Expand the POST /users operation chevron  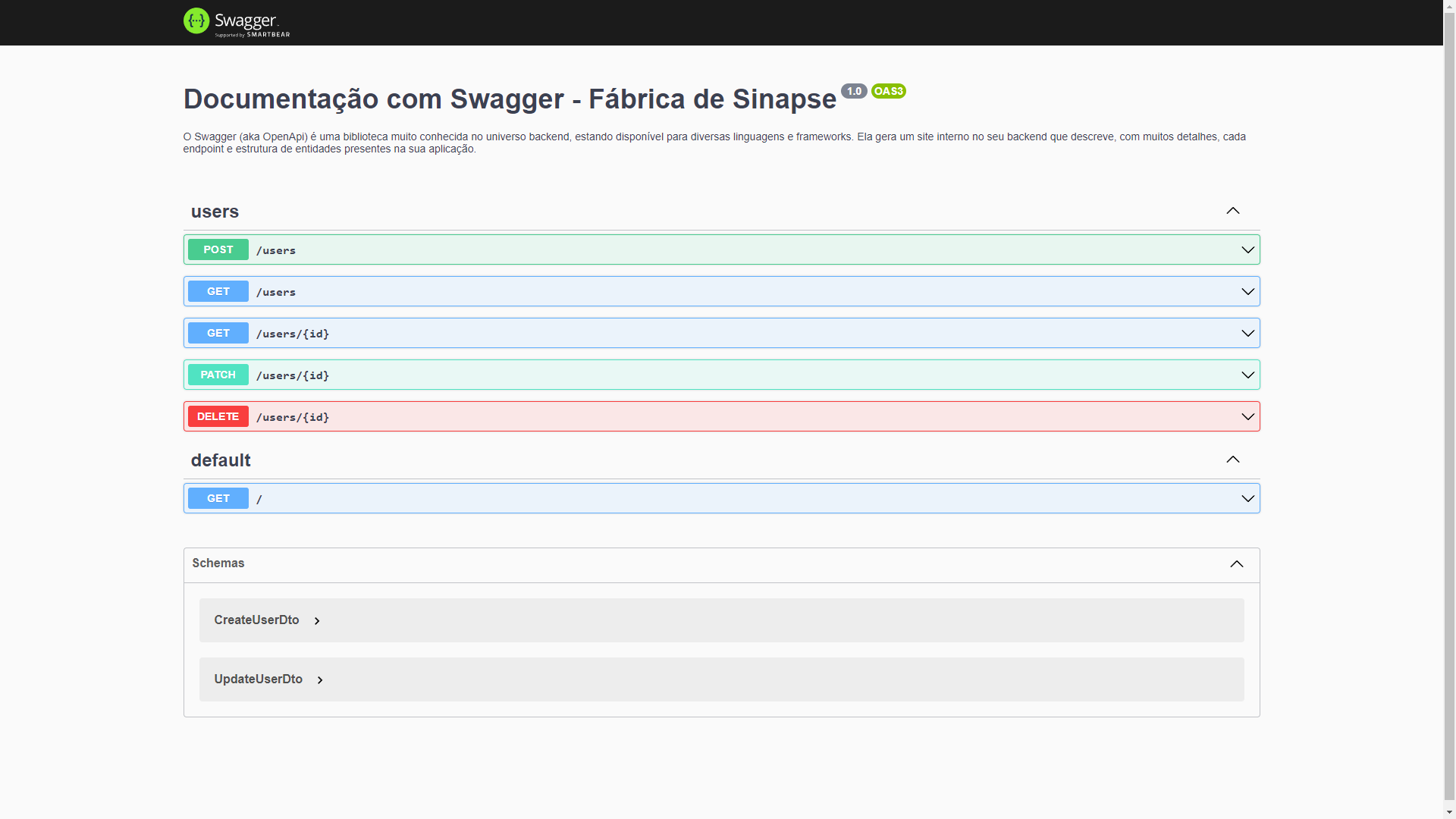click(x=1247, y=249)
